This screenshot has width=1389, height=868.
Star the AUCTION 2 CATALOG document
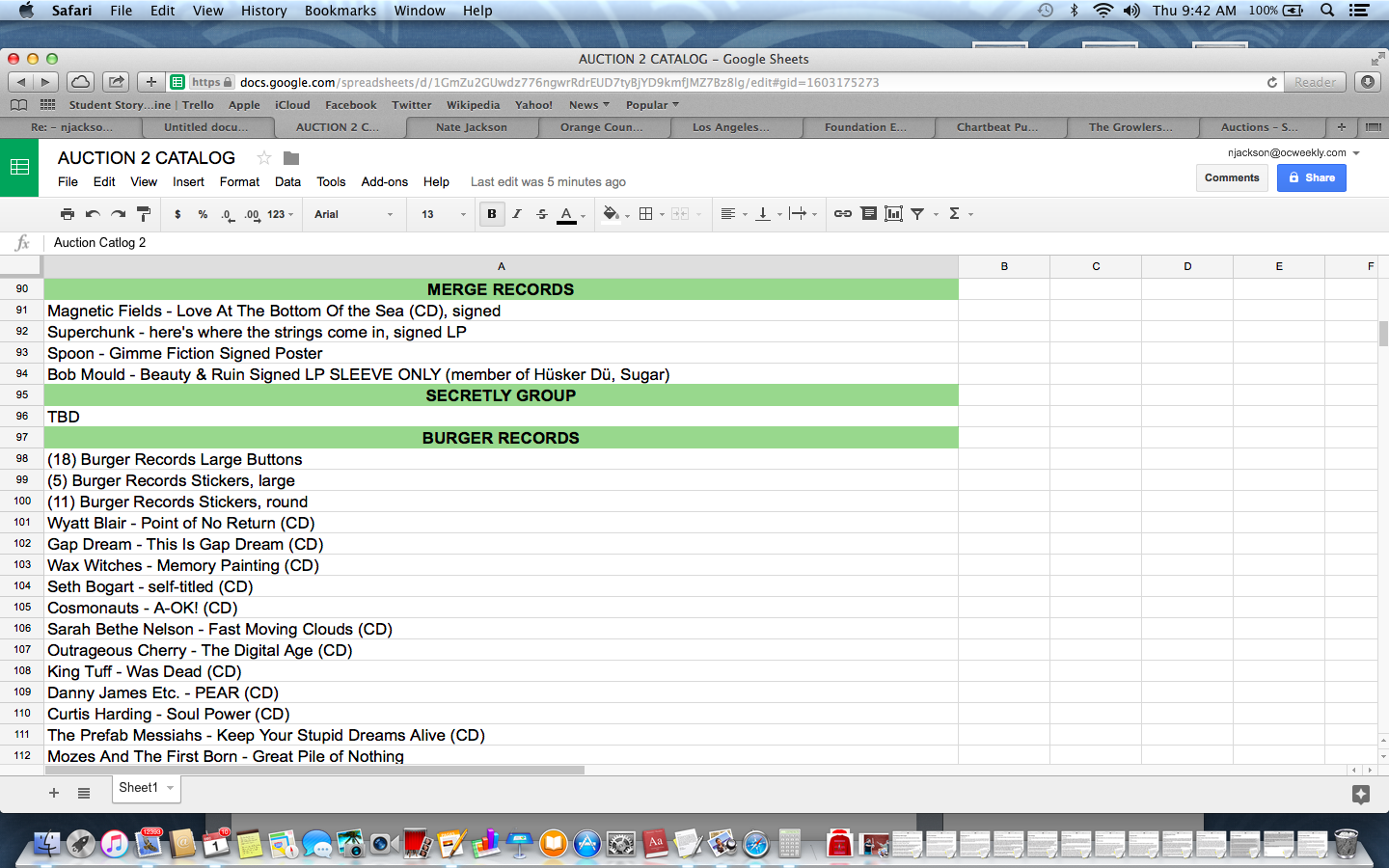point(263,158)
